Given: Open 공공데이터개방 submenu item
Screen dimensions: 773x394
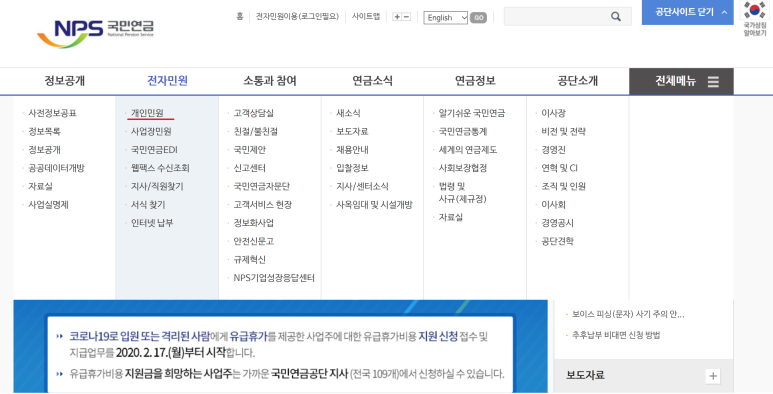Looking at the screenshot, I should coord(56,168).
